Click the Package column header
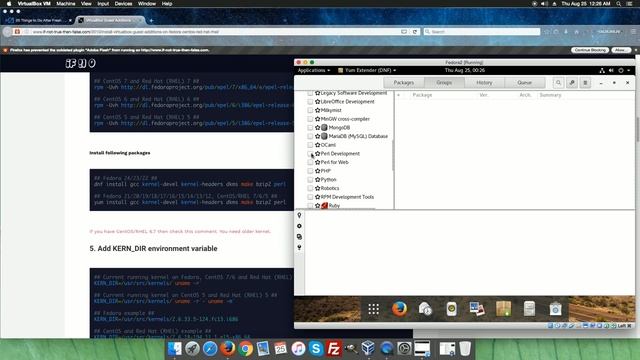Viewport: 640px width, 360px height. (422, 95)
